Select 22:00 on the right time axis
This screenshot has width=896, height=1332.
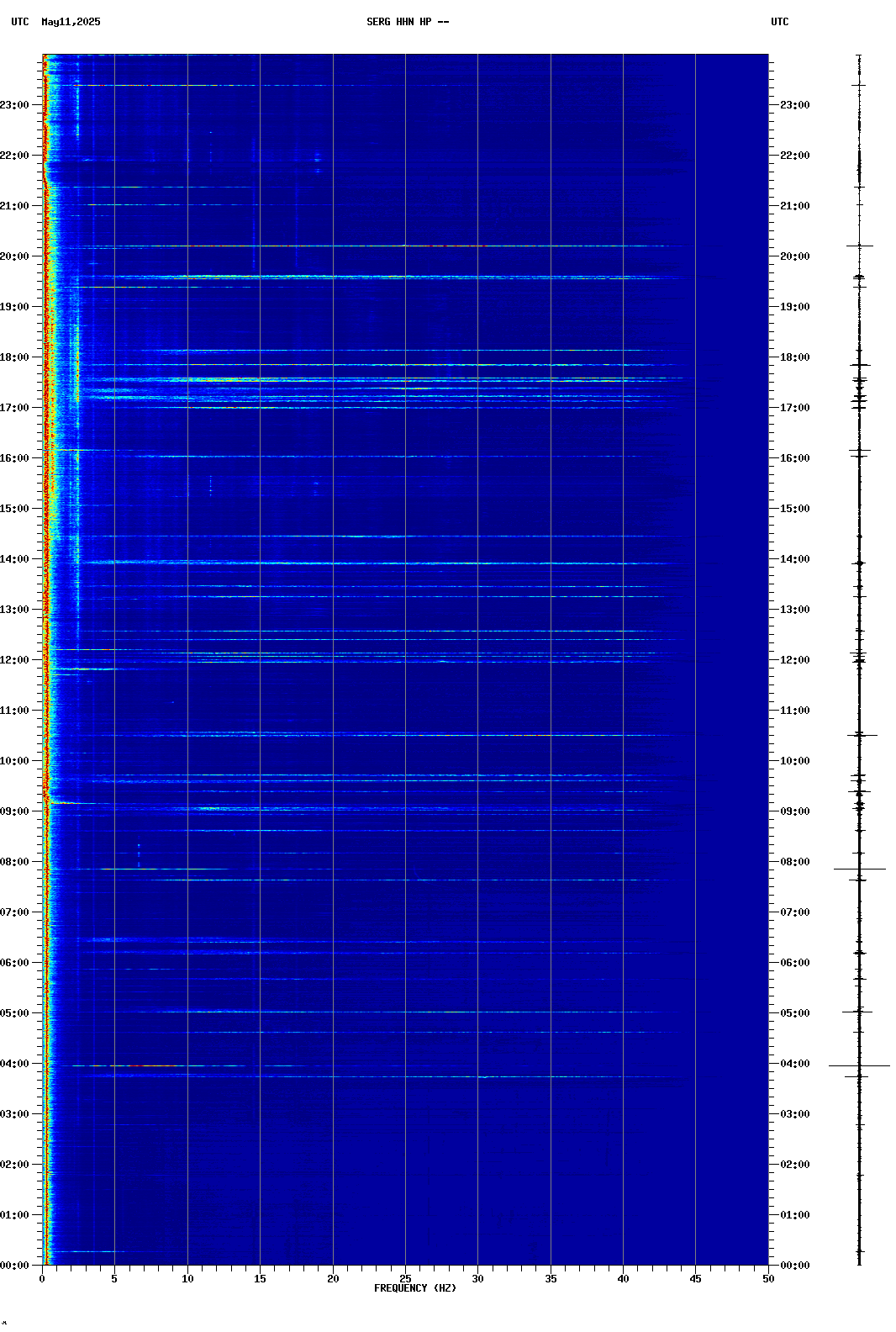click(795, 156)
